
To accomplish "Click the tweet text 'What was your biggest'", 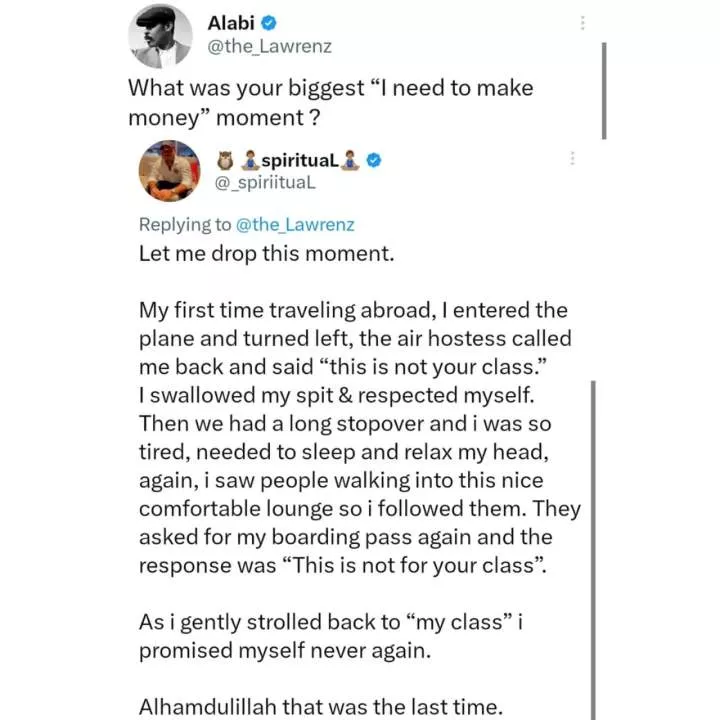I will coord(246,88).
